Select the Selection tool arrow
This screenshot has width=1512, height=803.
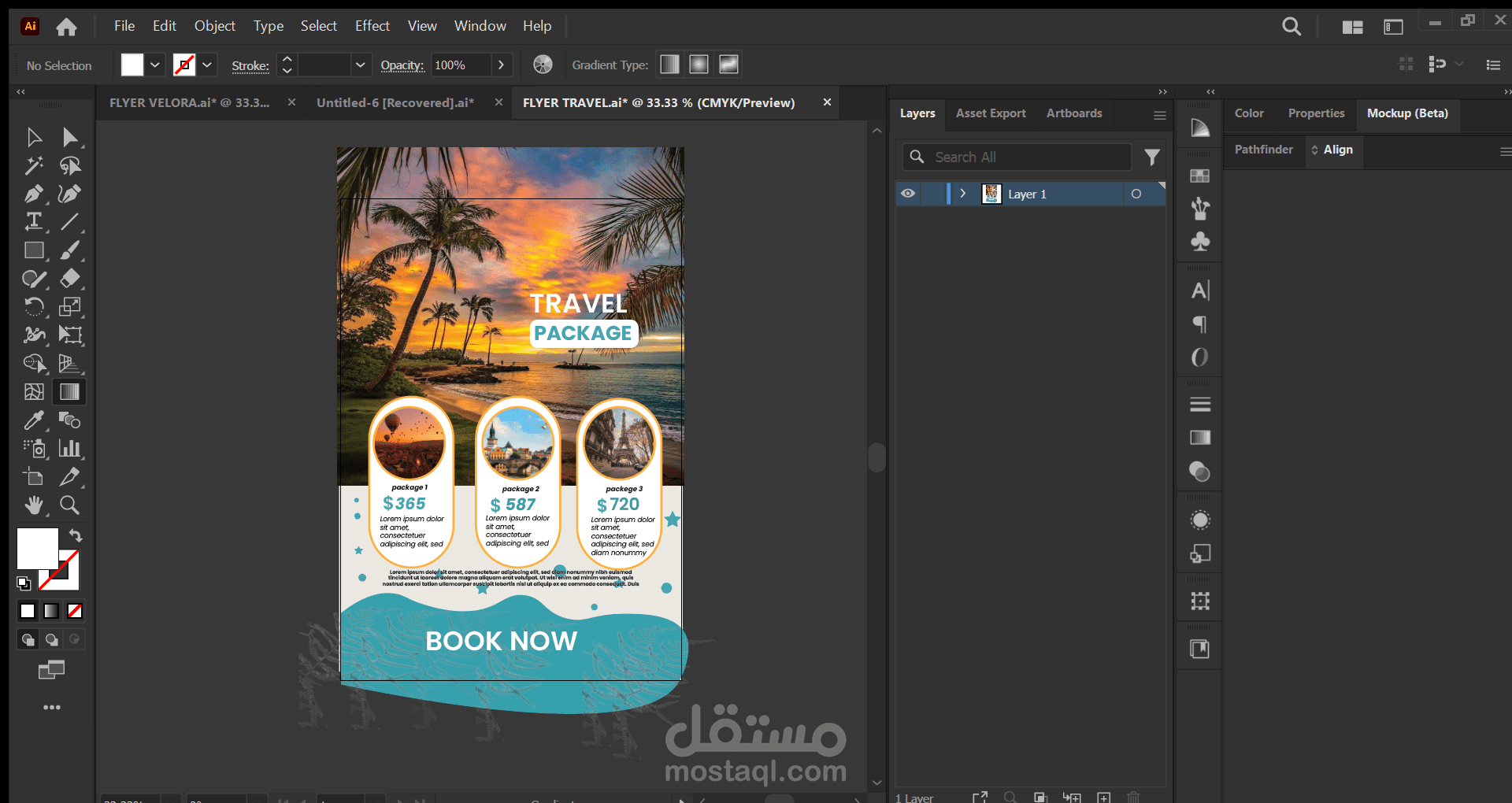pyautogui.click(x=34, y=138)
